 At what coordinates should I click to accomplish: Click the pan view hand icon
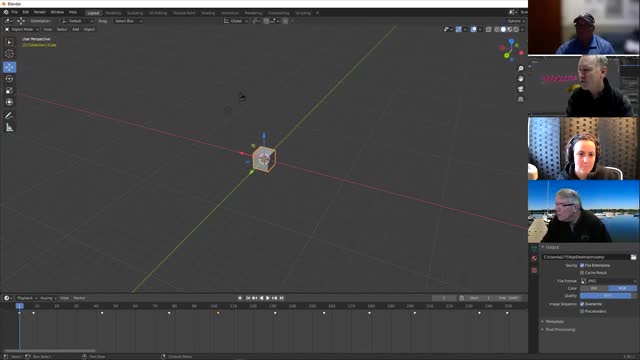[520, 79]
